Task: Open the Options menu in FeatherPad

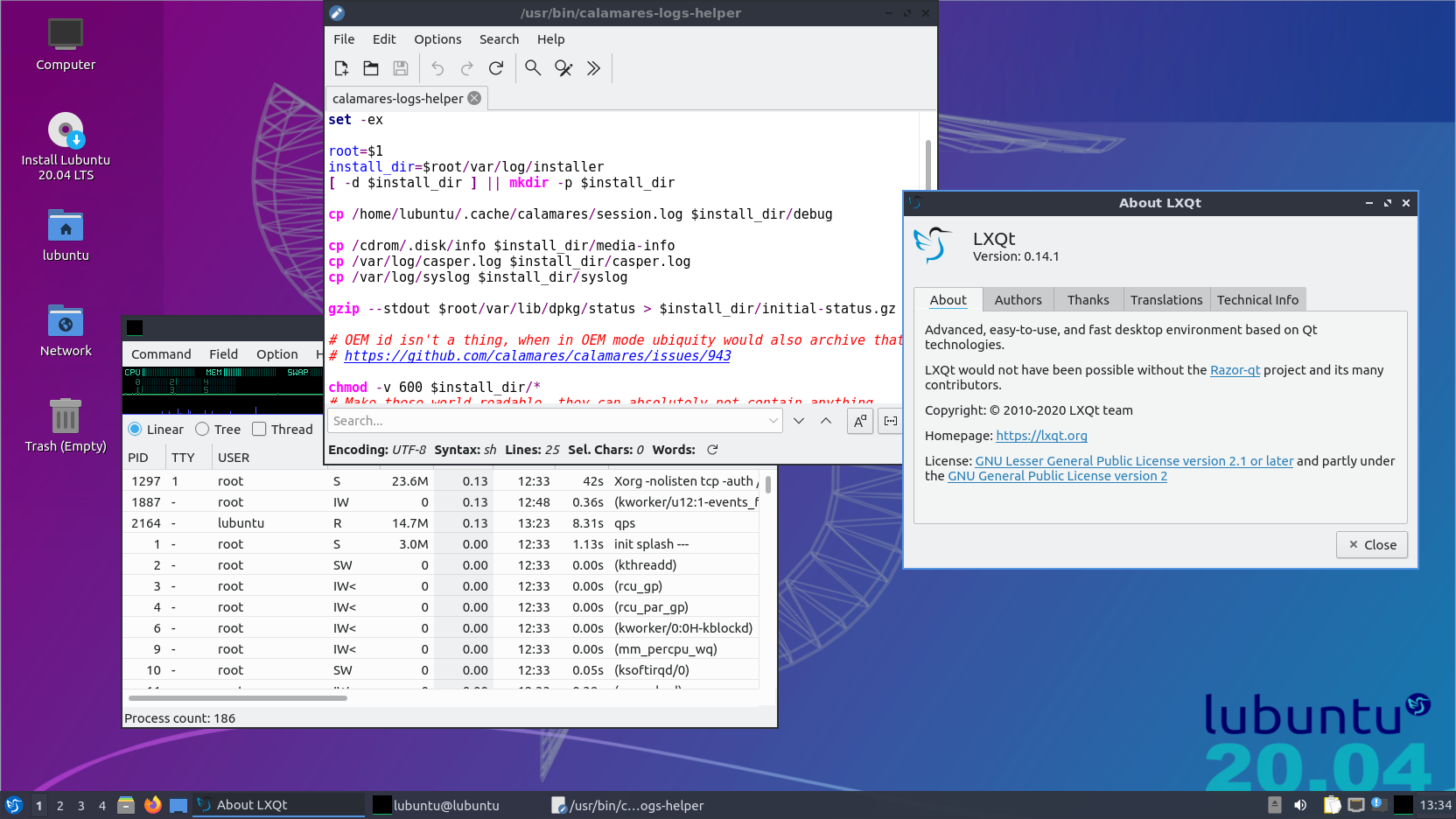Action: [437, 38]
